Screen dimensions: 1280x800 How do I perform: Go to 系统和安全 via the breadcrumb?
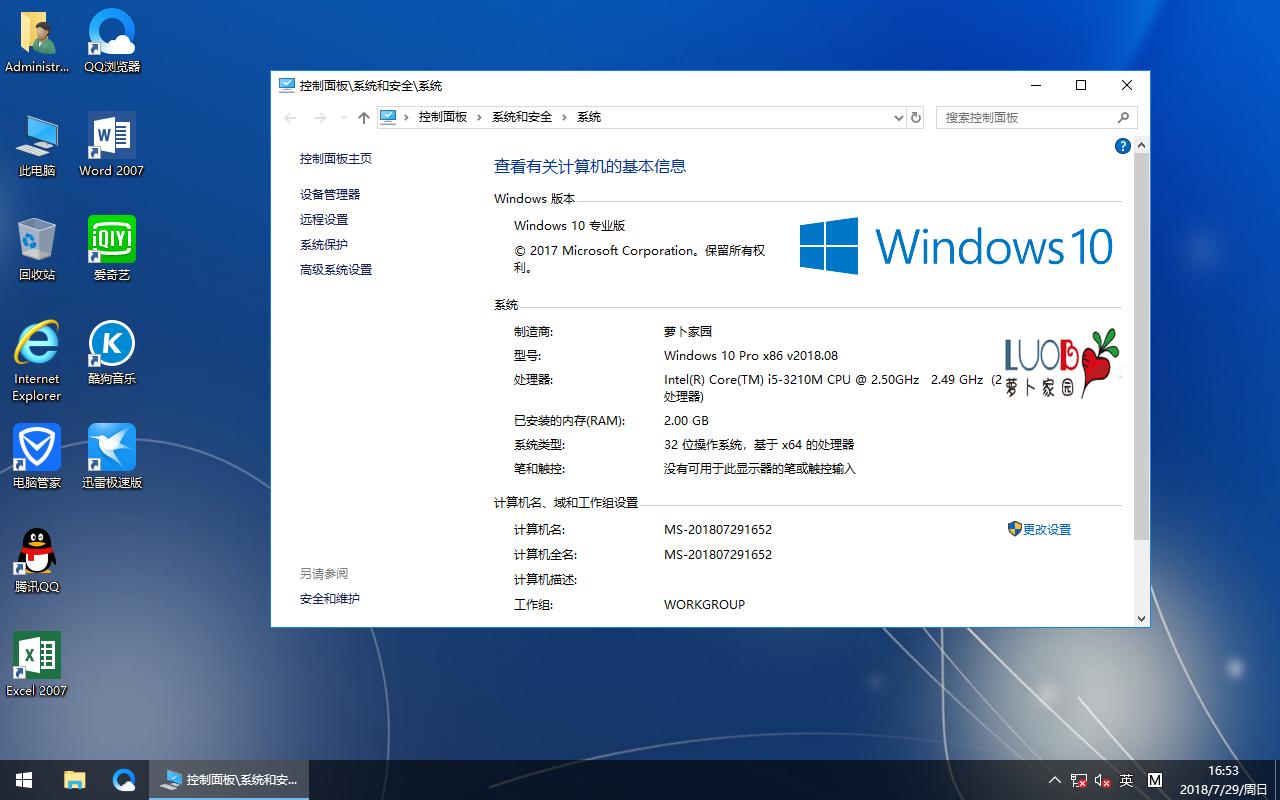tap(521, 117)
